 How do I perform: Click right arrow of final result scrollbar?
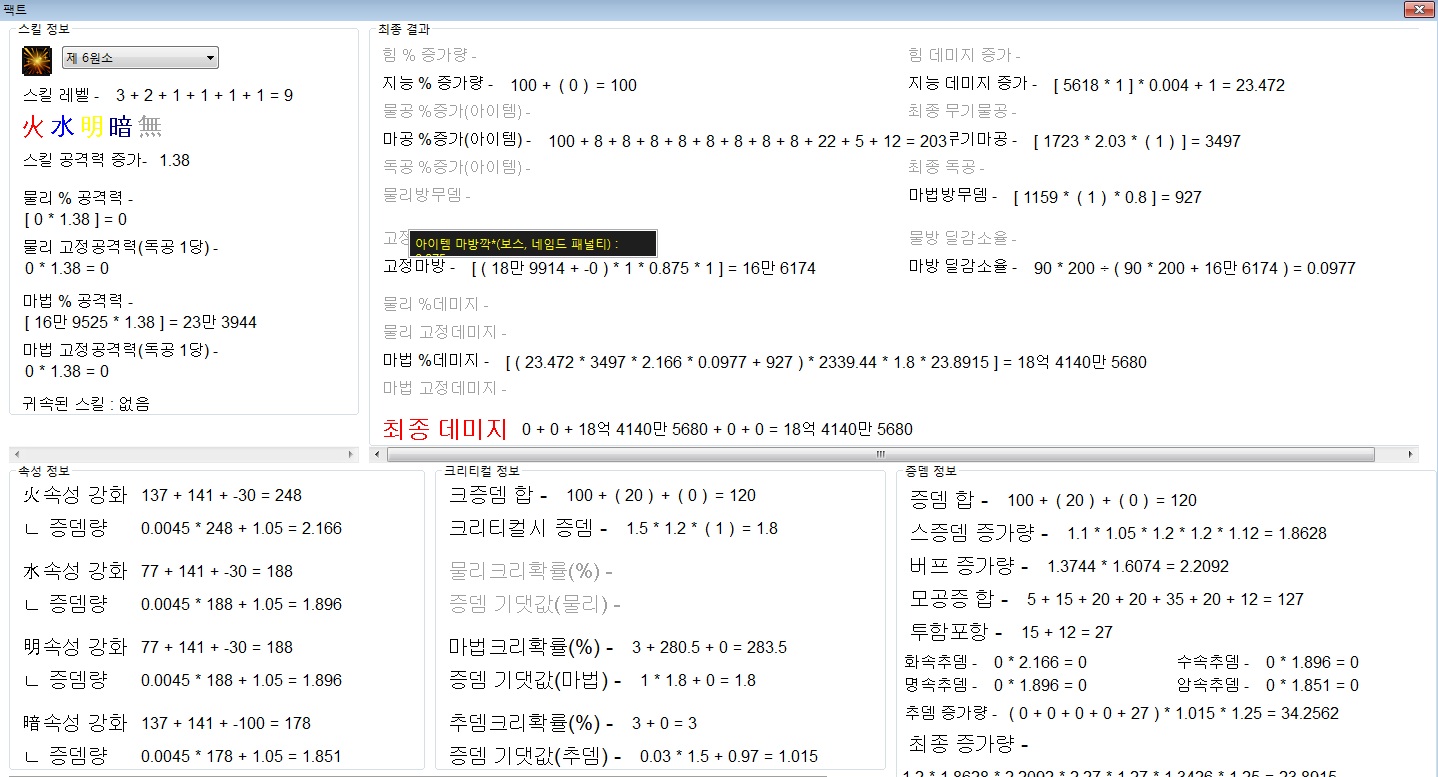click(x=1410, y=454)
